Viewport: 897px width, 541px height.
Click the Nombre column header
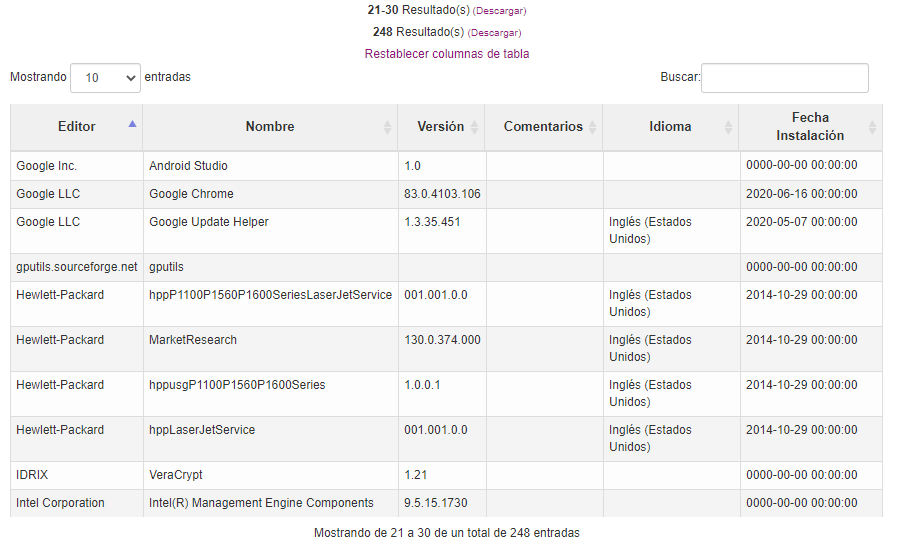coord(270,127)
